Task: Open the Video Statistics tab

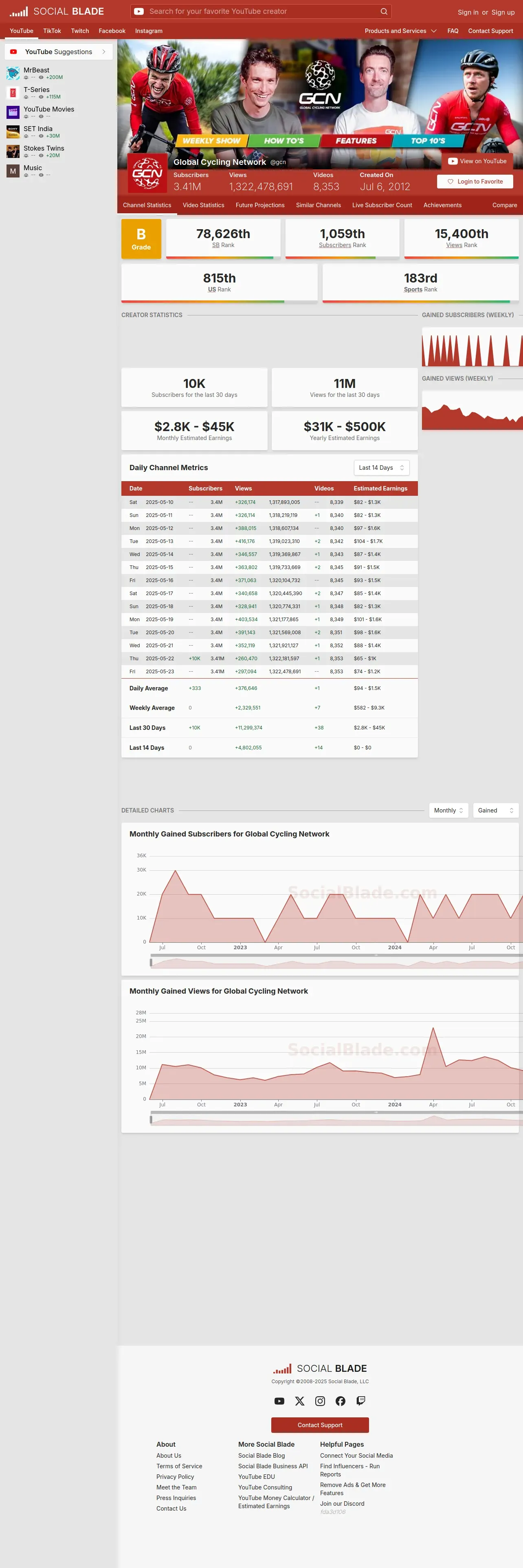Action: tap(203, 205)
